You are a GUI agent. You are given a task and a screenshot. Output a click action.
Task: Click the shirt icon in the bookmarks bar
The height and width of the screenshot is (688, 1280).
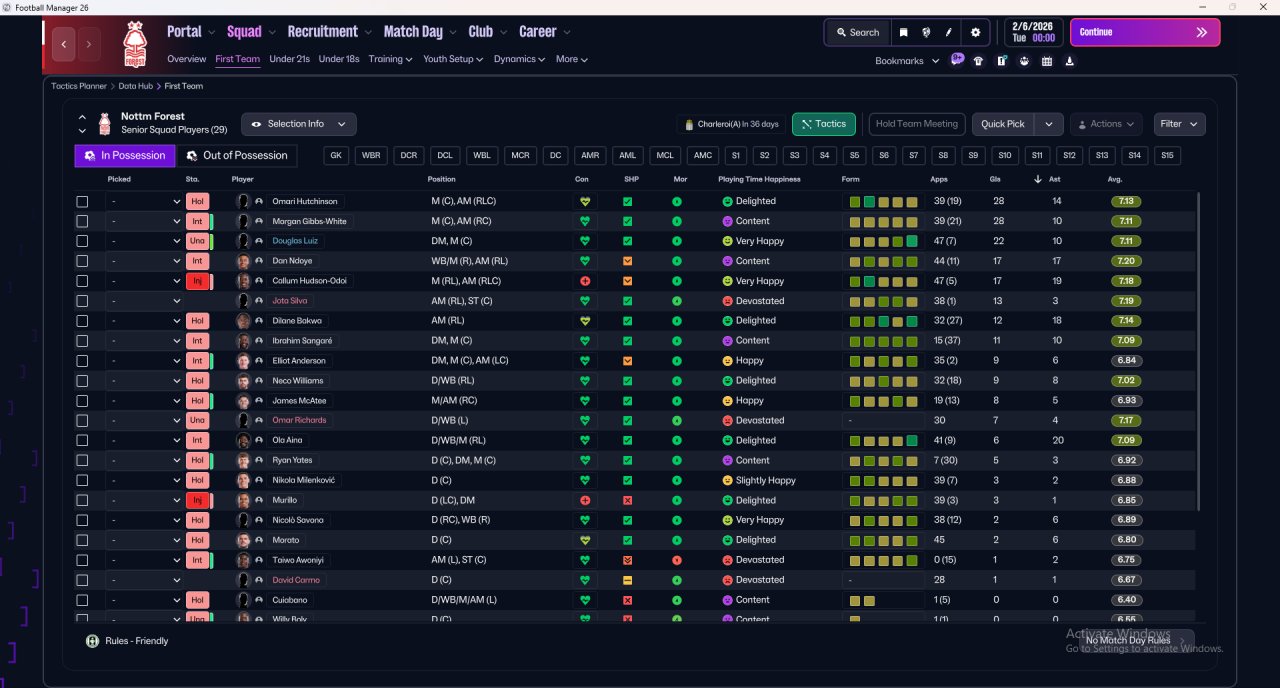click(978, 61)
